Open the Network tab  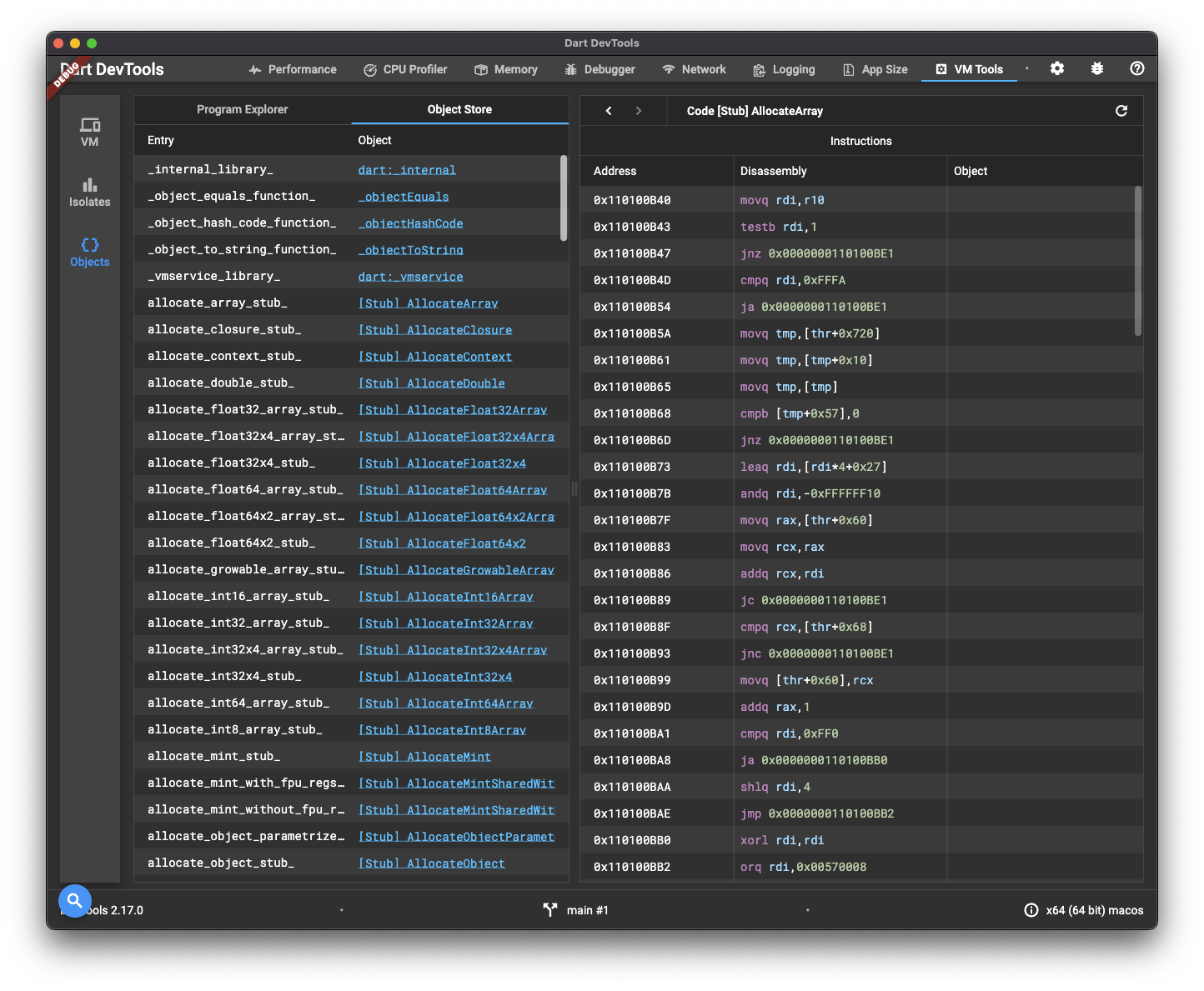(x=694, y=69)
